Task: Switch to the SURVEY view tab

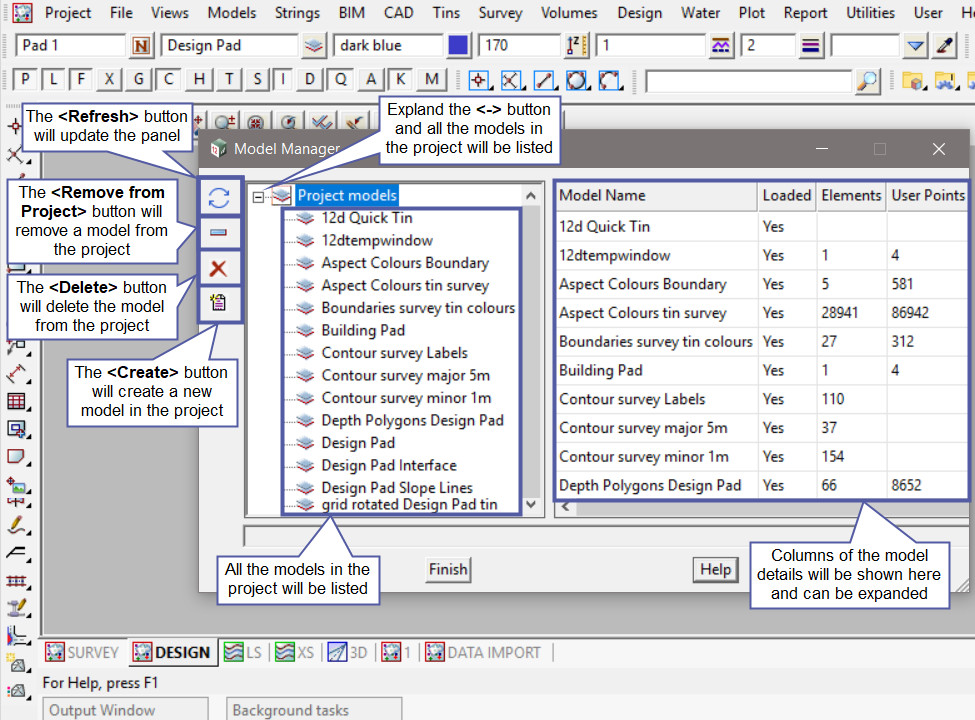Action: pos(82,652)
